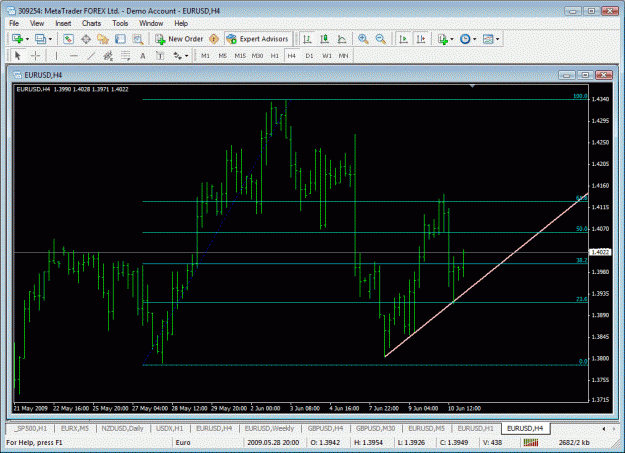Open the Charts menu
625x453 pixels.
click(91, 24)
